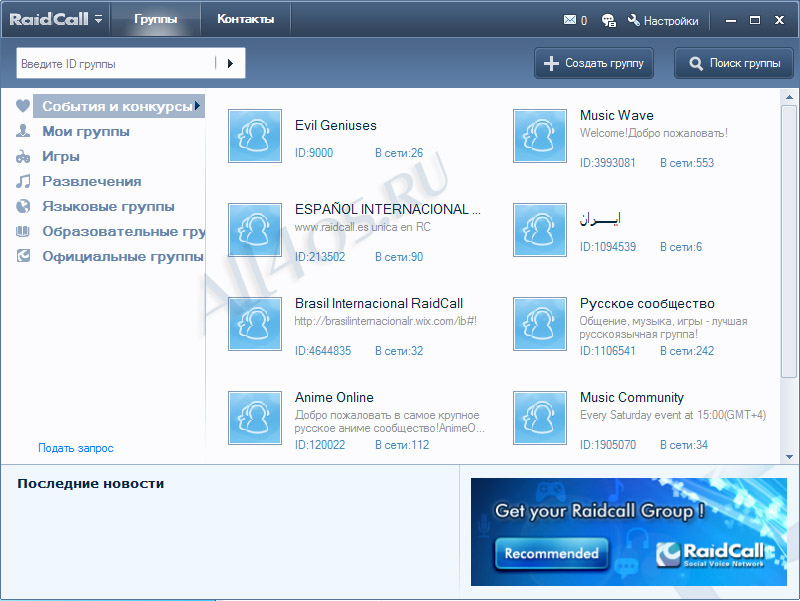800x601 pixels.
Task: Click the gamepad icon beside Игры
Action: [x=23, y=156]
